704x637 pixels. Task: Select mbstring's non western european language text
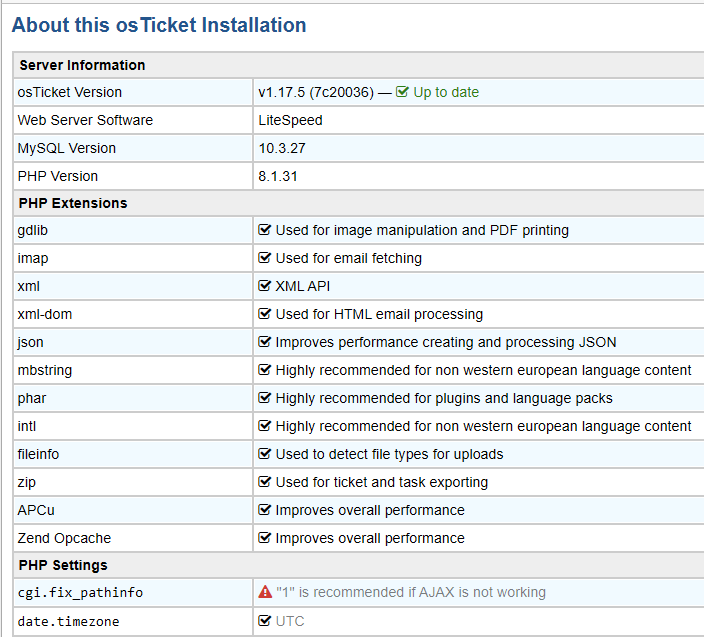483,370
